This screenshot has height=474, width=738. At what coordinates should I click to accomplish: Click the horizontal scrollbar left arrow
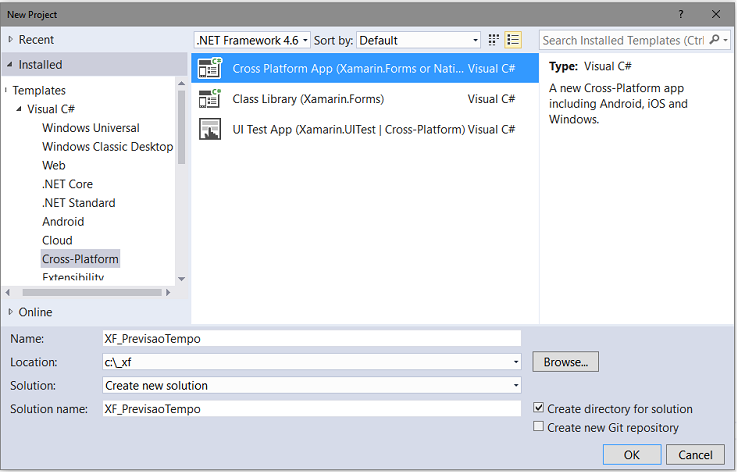pyautogui.click(x=8, y=292)
